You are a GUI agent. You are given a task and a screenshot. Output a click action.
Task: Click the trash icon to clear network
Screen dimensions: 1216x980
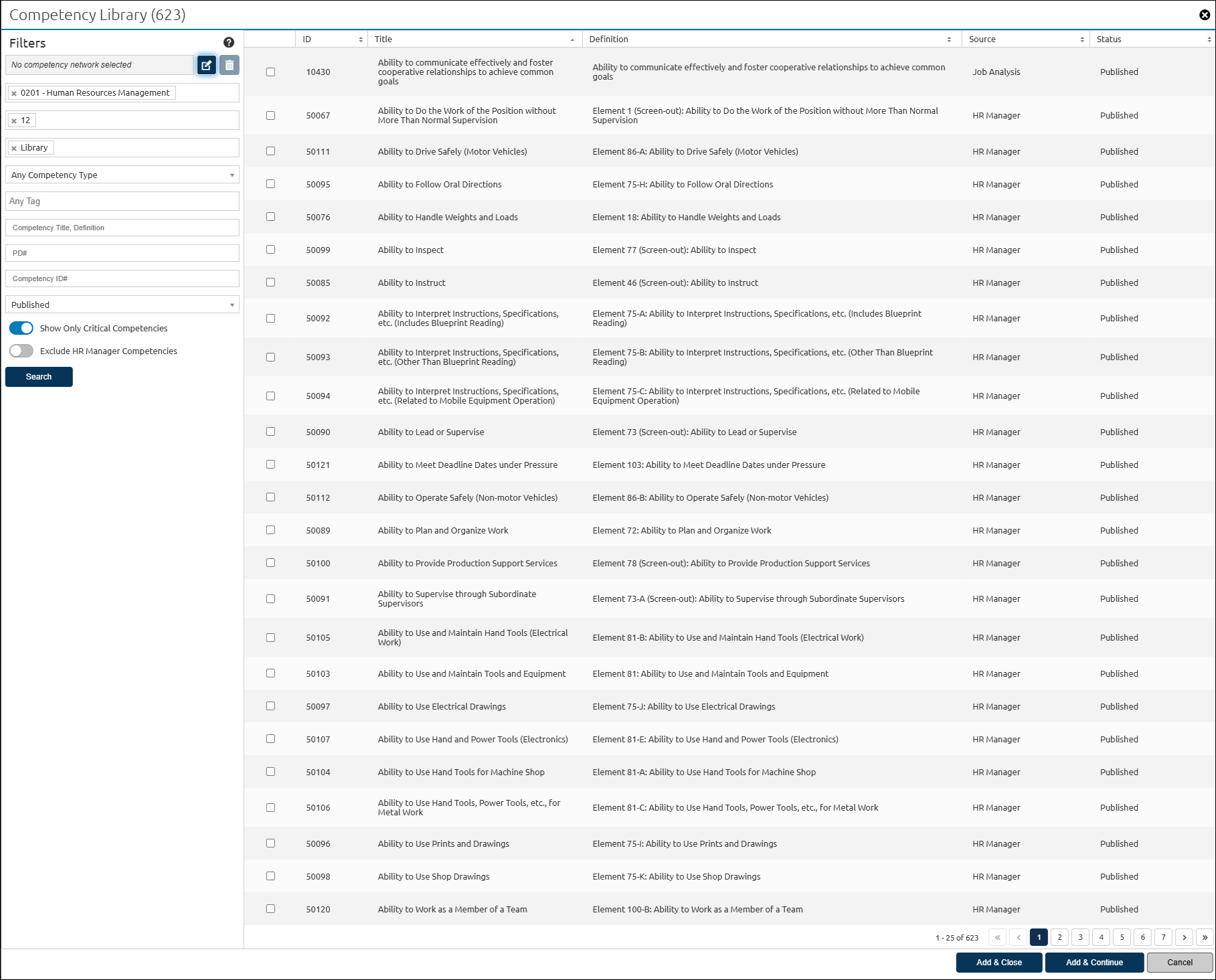pyautogui.click(x=230, y=65)
